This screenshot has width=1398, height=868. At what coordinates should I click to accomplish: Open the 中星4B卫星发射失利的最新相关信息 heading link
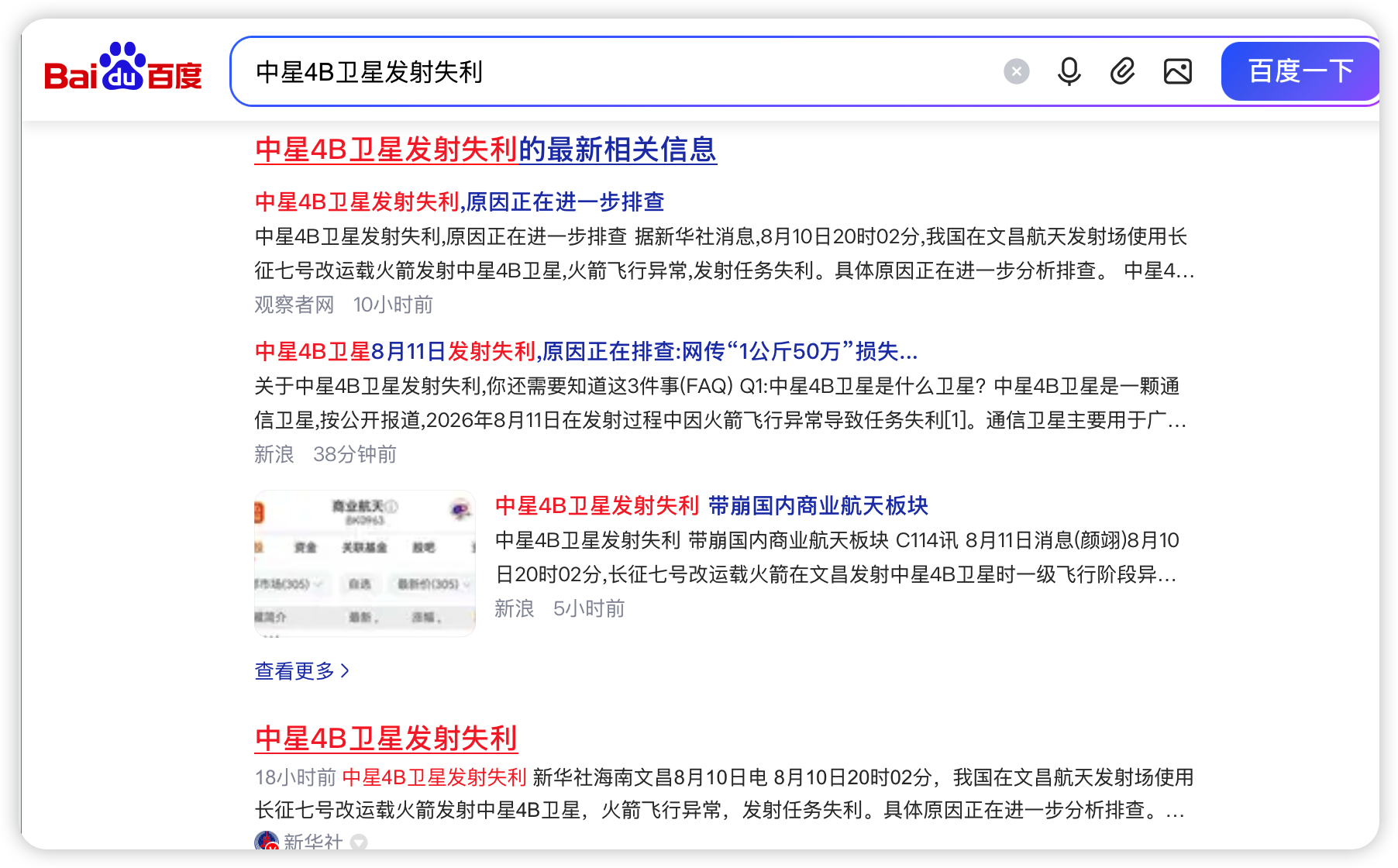click(x=486, y=150)
